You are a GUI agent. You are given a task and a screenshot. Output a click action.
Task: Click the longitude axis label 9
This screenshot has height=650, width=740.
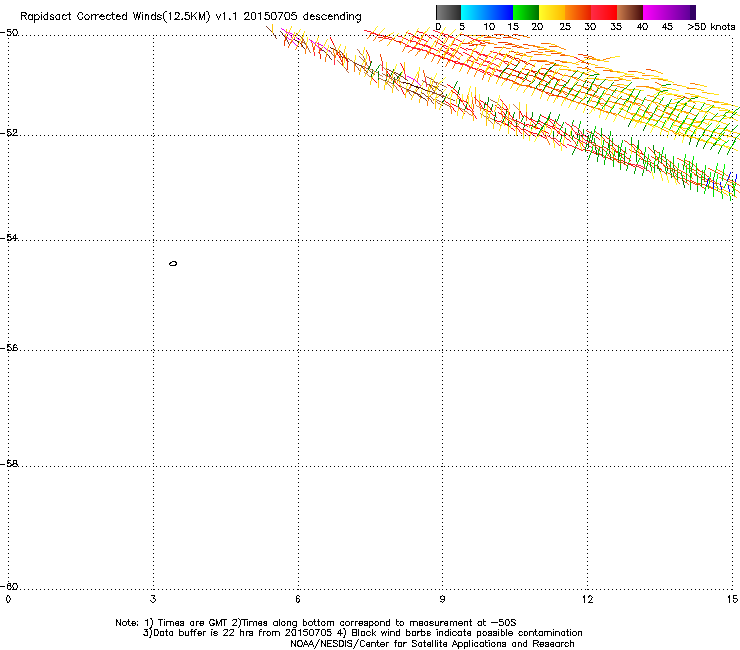pyautogui.click(x=442, y=599)
